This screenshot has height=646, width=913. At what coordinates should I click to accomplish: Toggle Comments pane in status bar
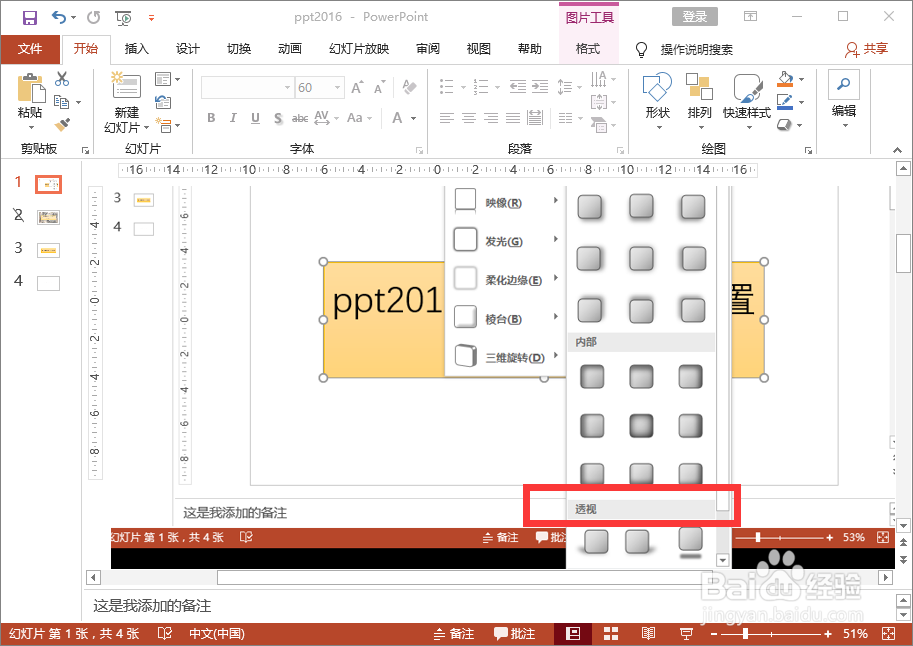515,634
